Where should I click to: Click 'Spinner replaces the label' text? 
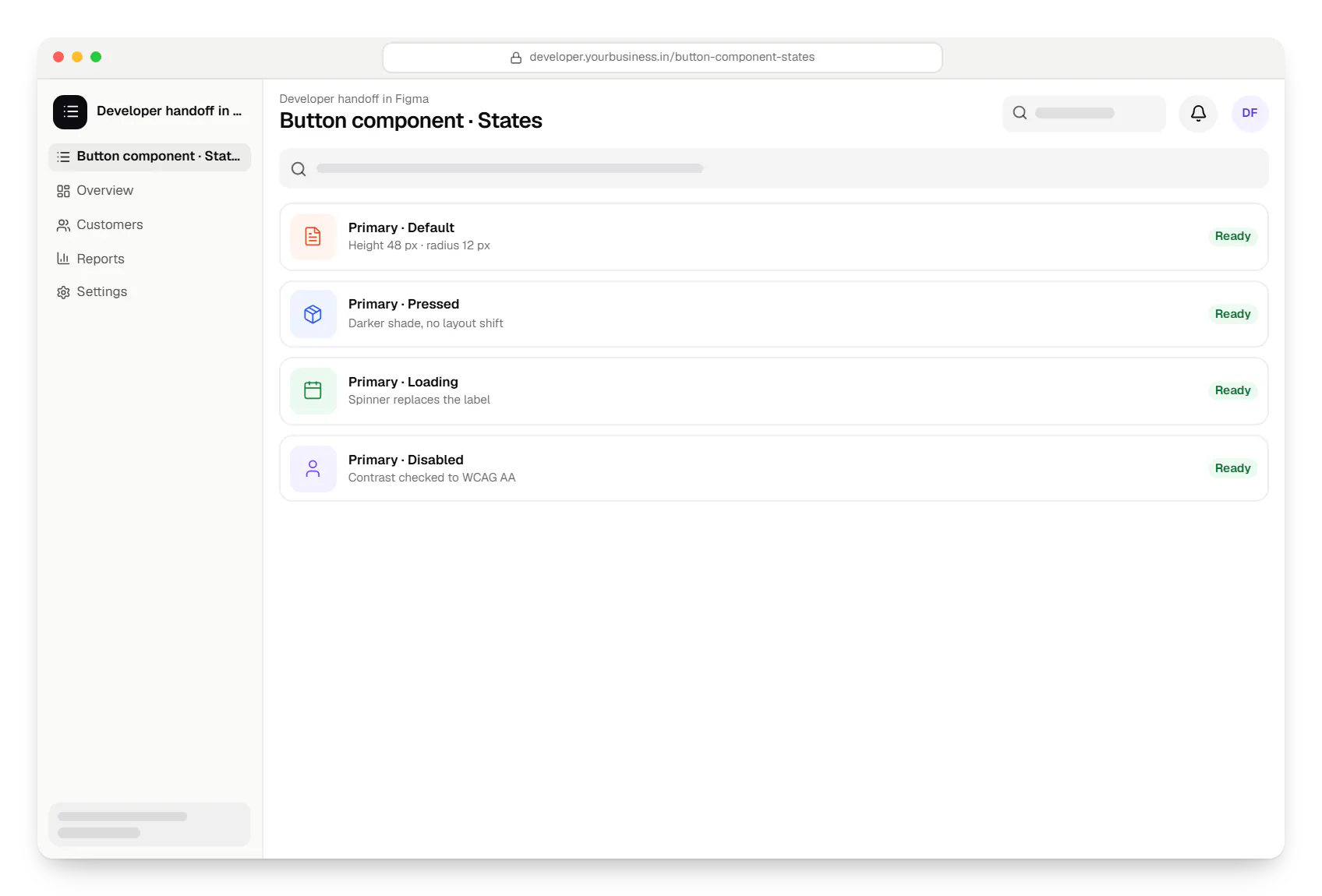click(x=419, y=400)
